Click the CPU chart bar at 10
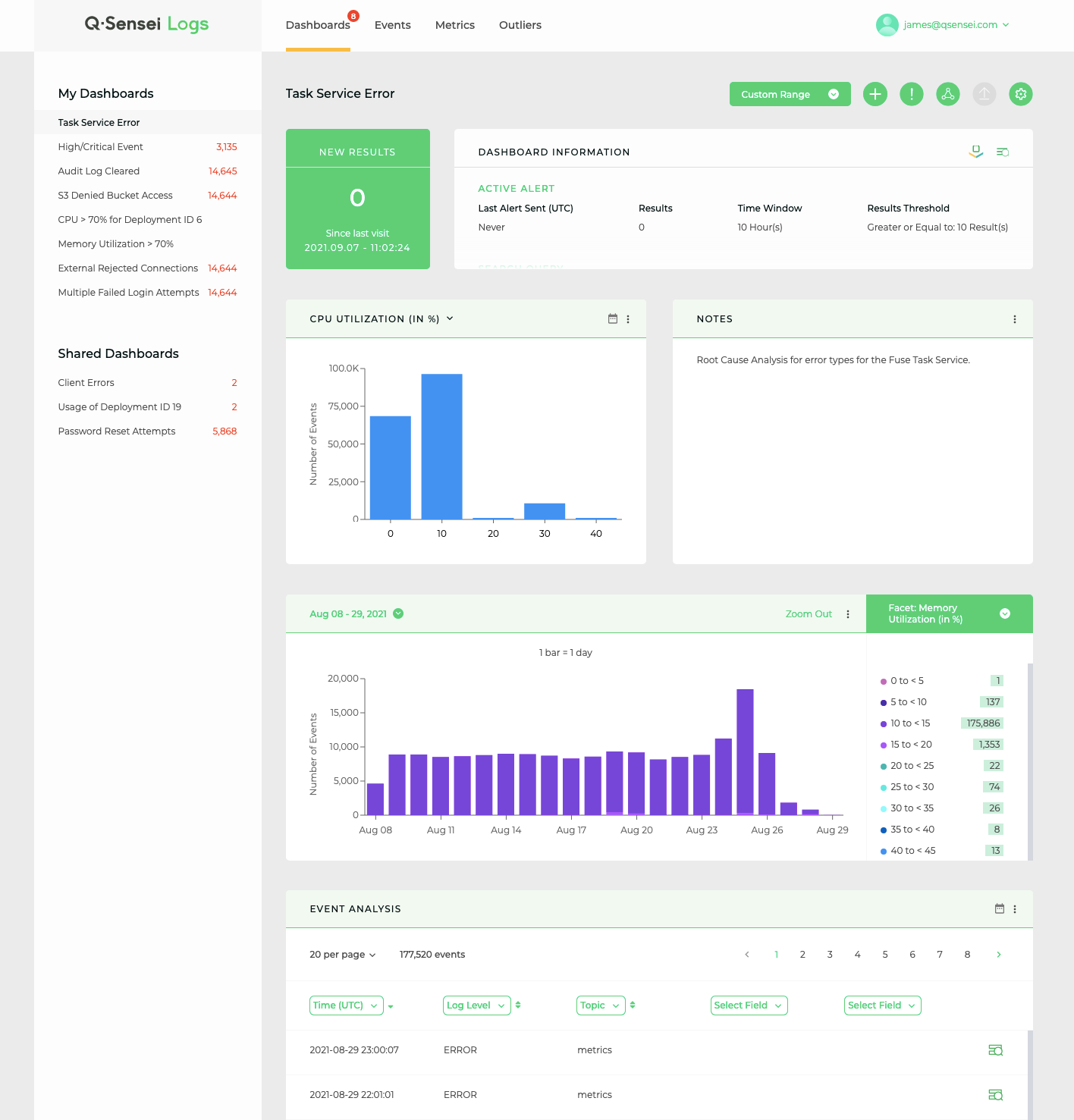 [441, 446]
